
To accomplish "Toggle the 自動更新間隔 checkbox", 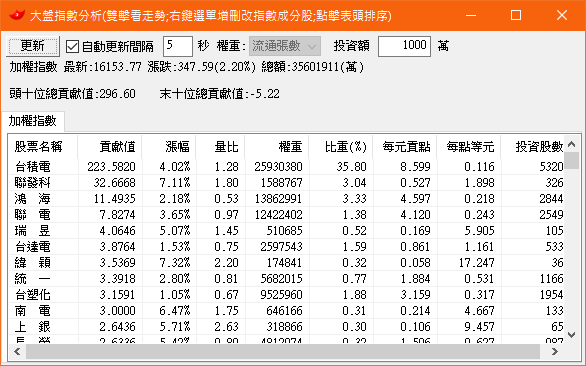I will point(72,47).
